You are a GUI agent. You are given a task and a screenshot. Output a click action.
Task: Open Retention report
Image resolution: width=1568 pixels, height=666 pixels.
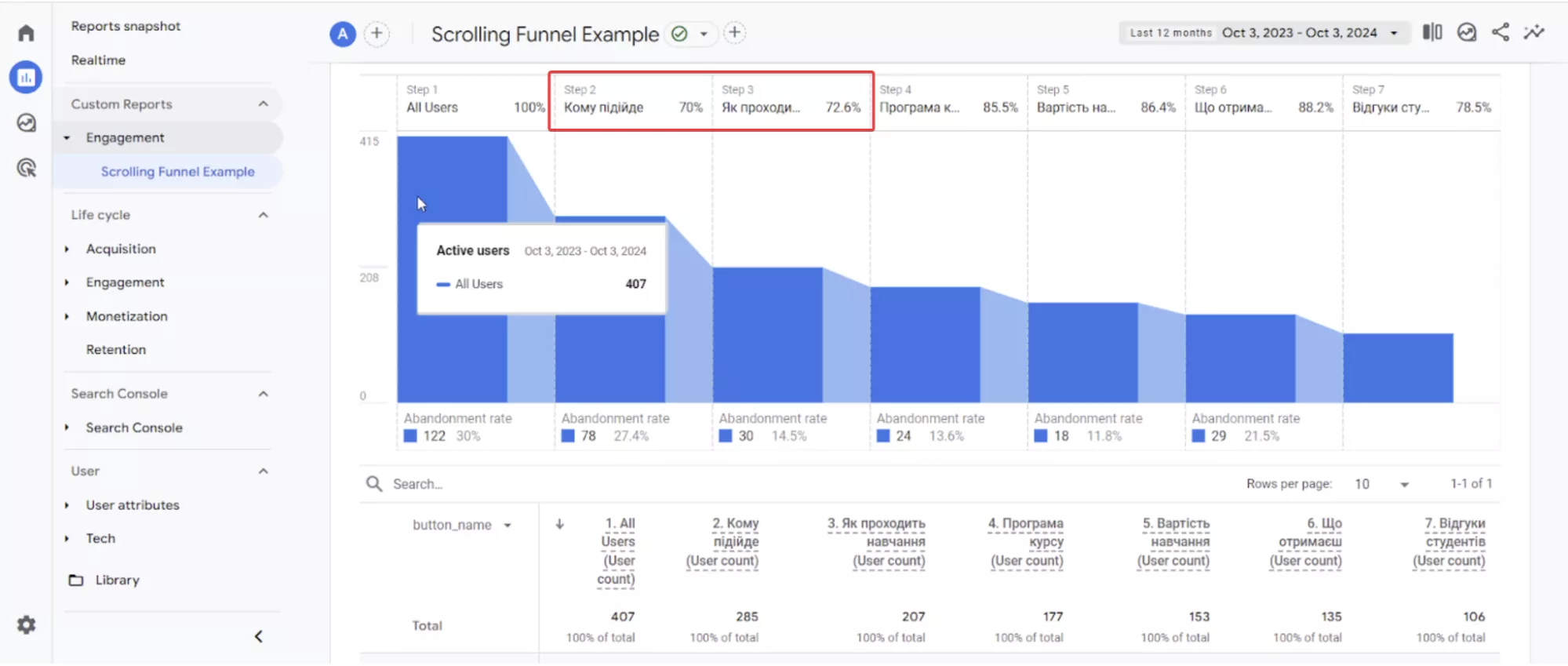point(116,350)
